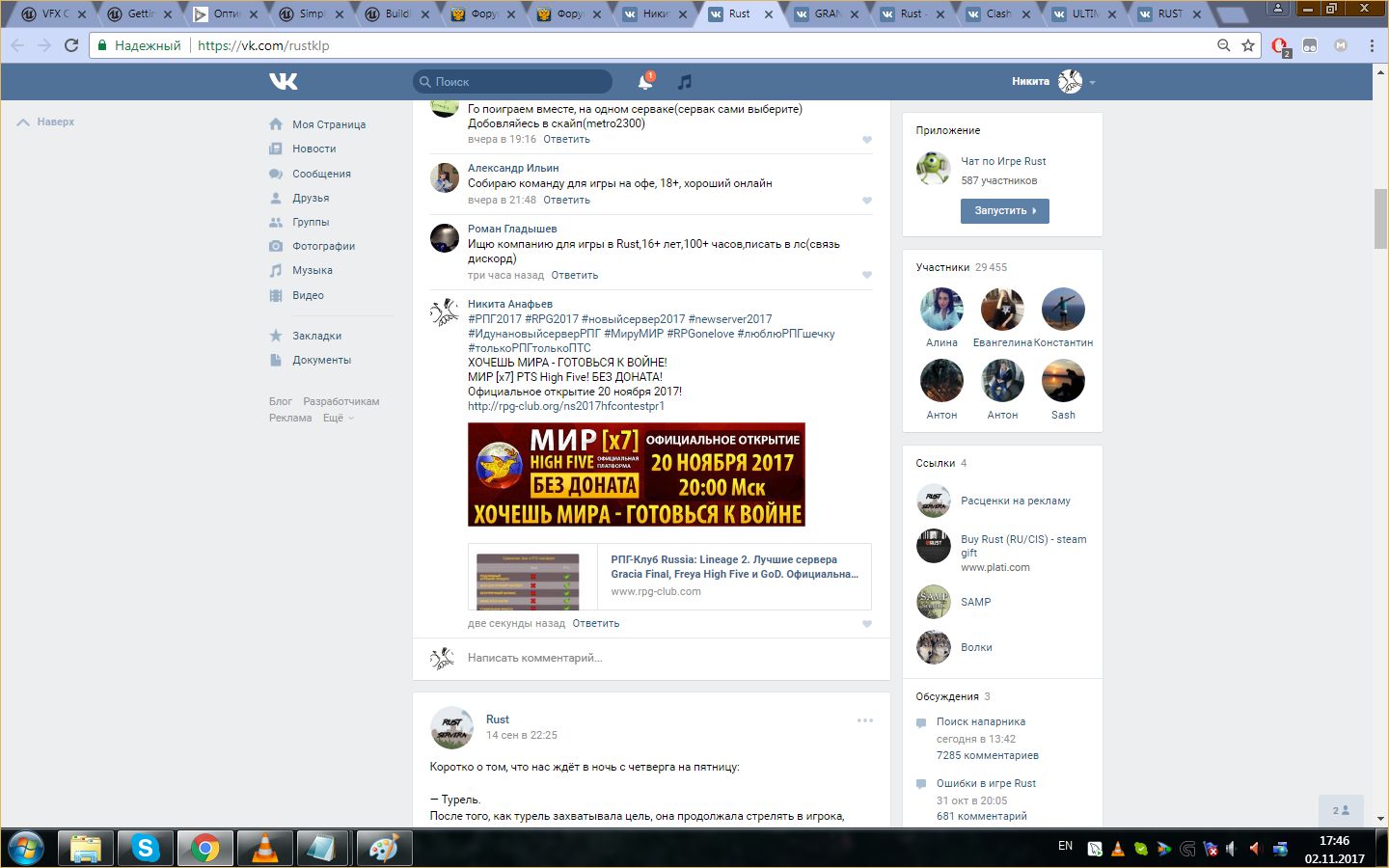Click the Документы file icon
The width and height of the screenshot is (1389, 868).
[276, 360]
